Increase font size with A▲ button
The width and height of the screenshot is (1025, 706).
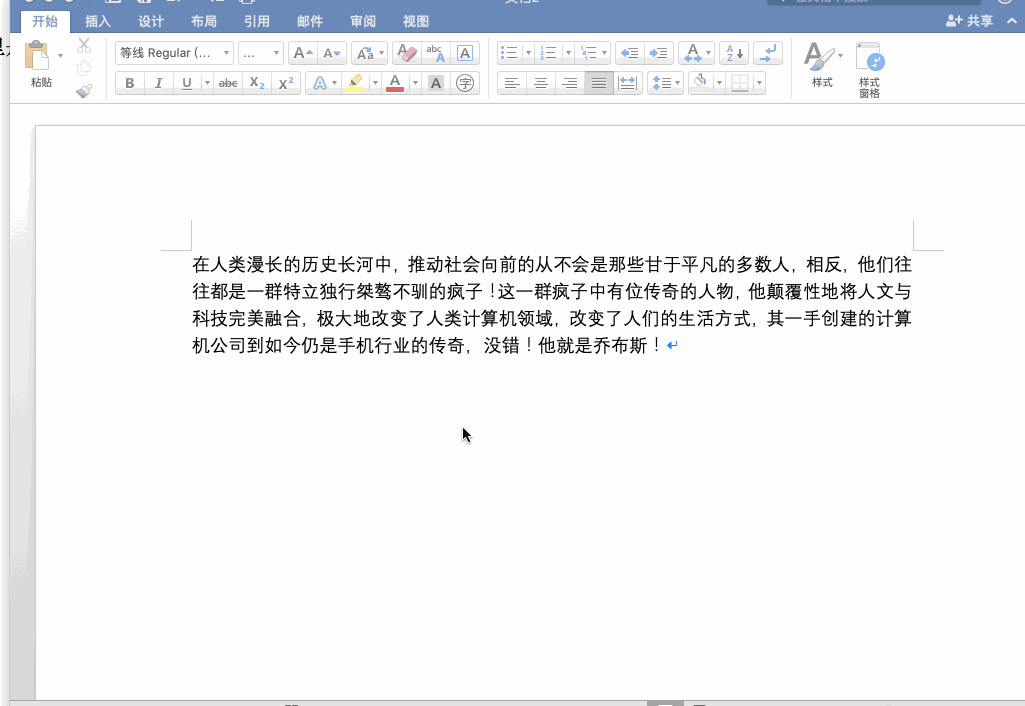coord(303,53)
